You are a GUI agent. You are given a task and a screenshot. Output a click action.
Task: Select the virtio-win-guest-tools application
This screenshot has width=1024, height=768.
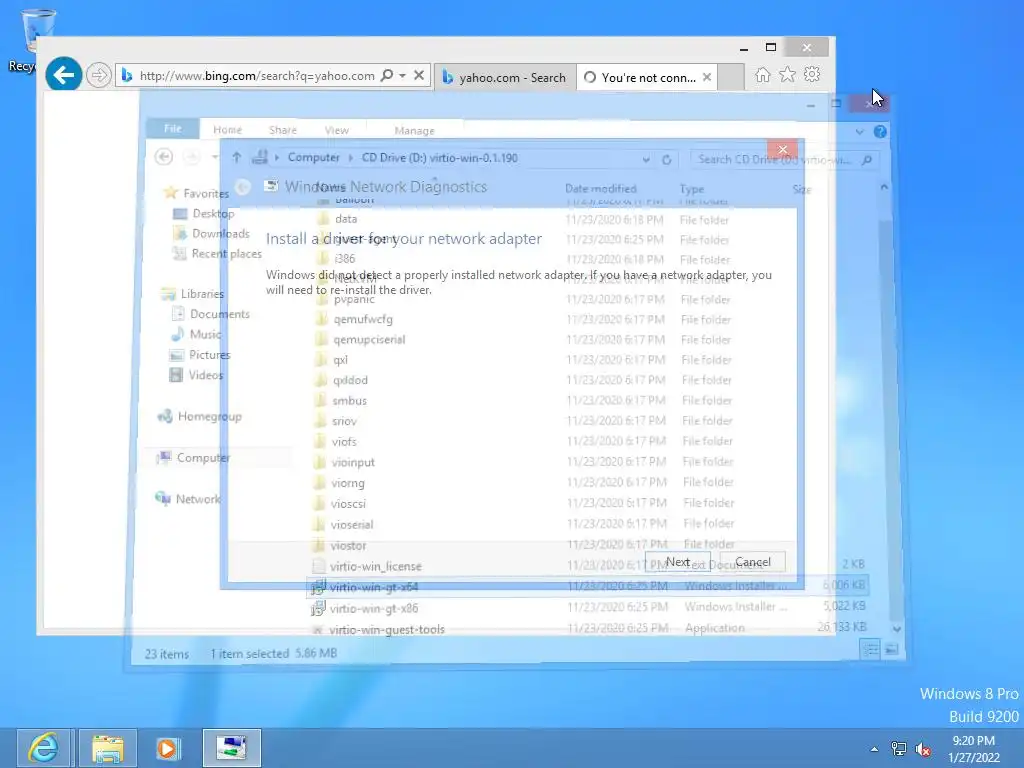(x=387, y=630)
